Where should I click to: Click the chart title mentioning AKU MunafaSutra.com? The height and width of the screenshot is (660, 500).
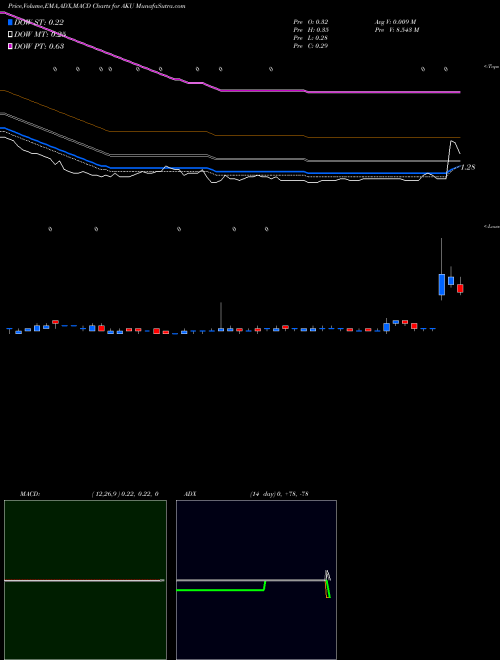click(96, 6)
